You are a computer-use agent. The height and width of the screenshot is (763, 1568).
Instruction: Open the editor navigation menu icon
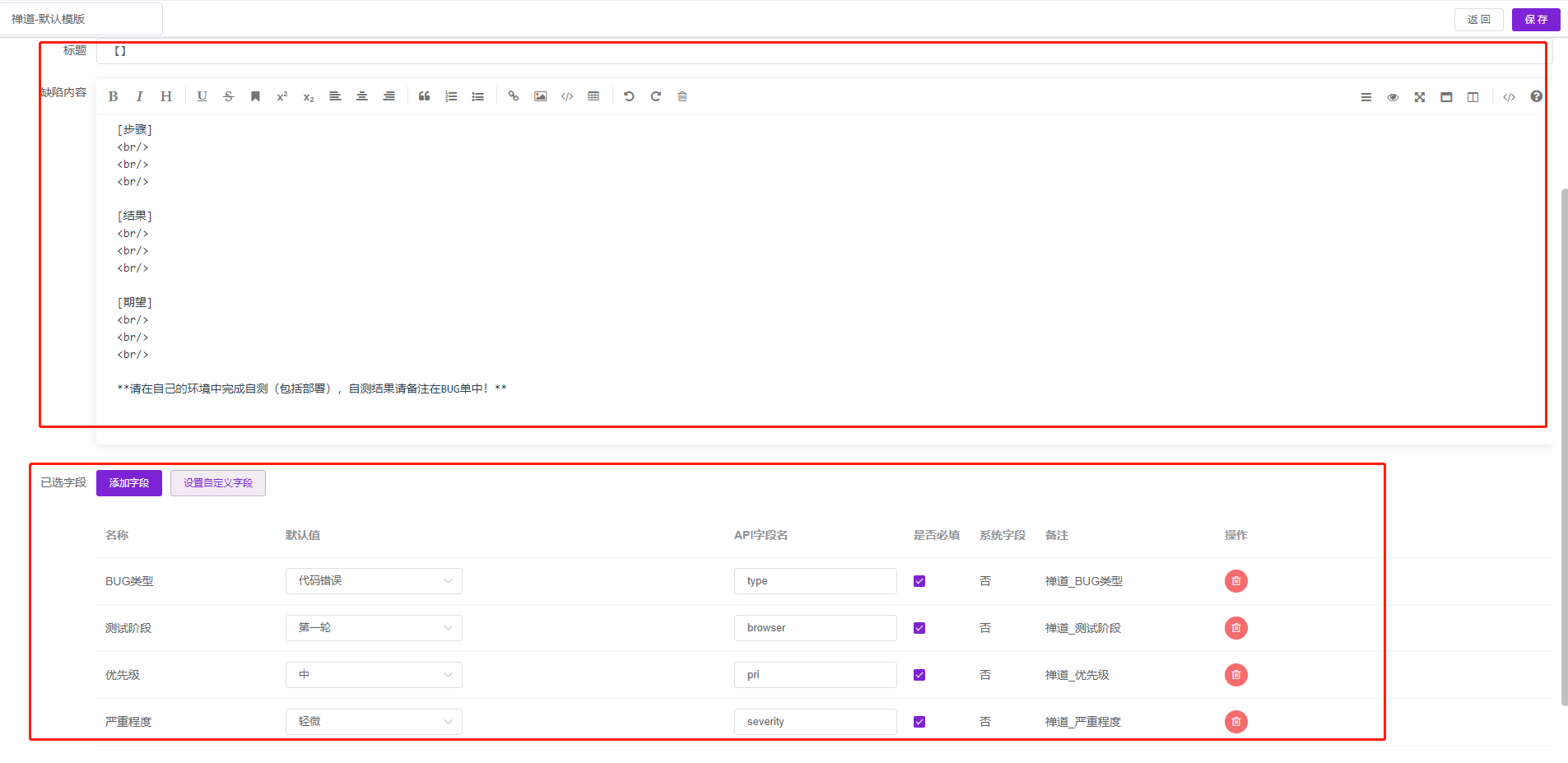click(1366, 97)
